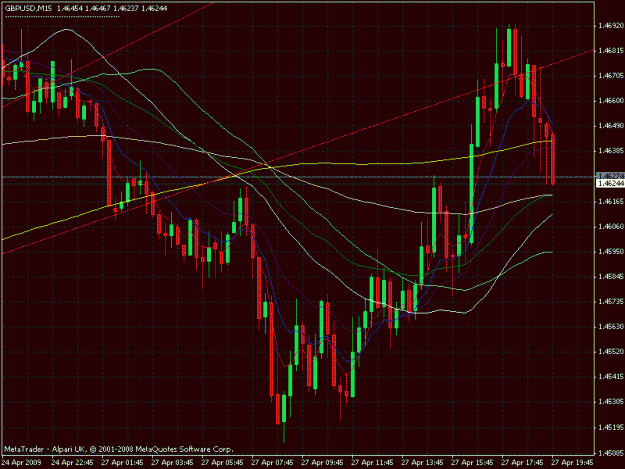Click the 27 Apr 19:45 time label

coord(572,463)
